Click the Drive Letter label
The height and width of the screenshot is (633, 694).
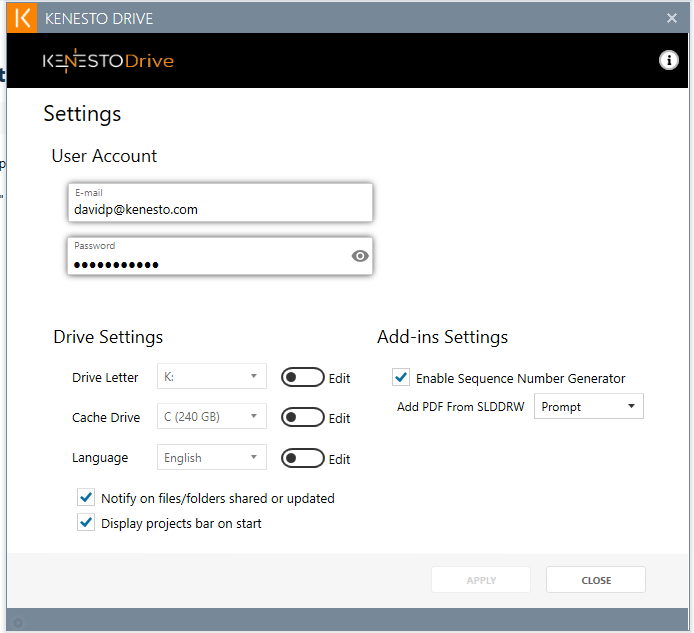[x=105, y=378]
